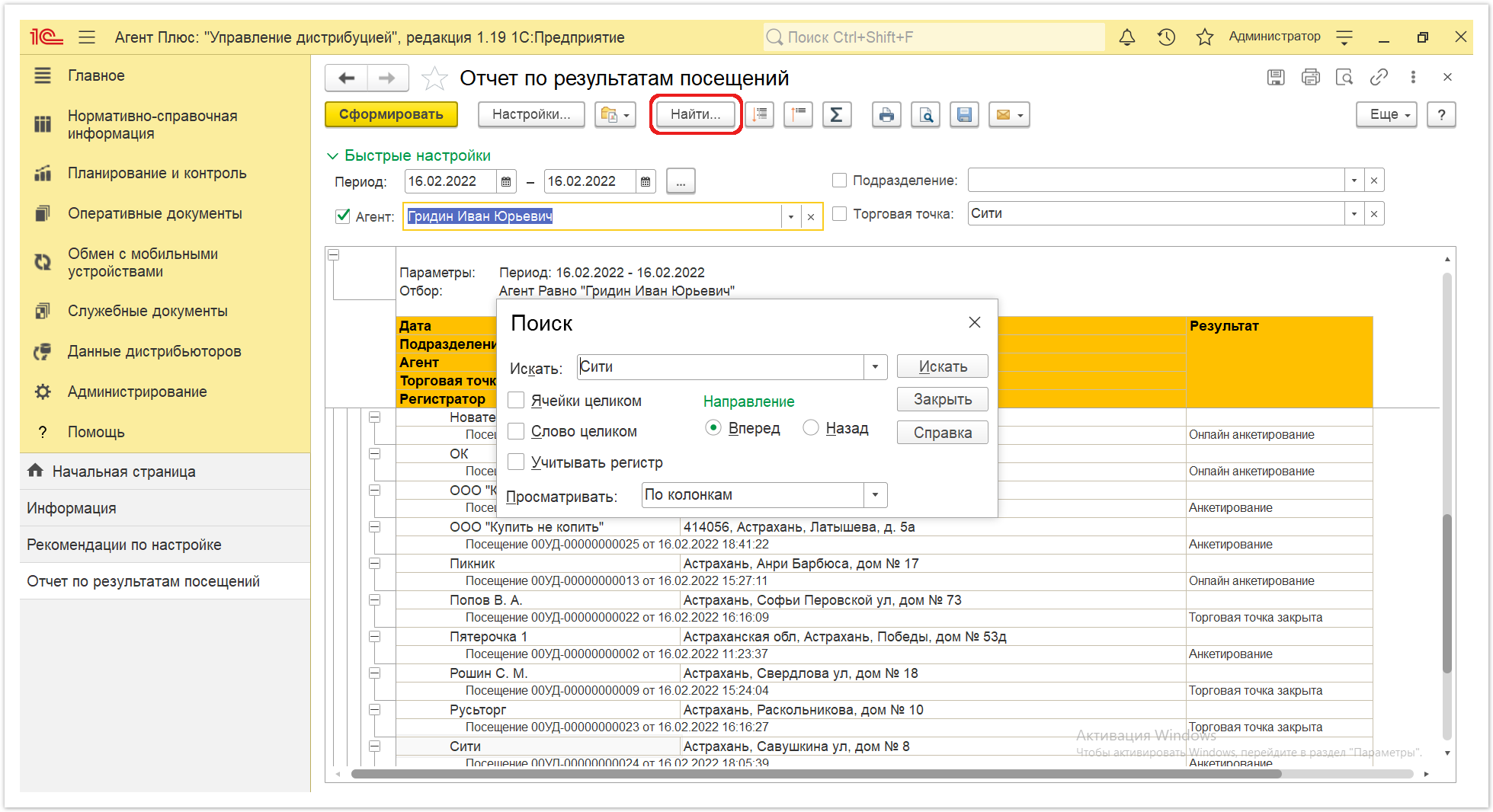Click the header preview magnifier icon
Screen dimensions: 1493x812
(1344, 77)
